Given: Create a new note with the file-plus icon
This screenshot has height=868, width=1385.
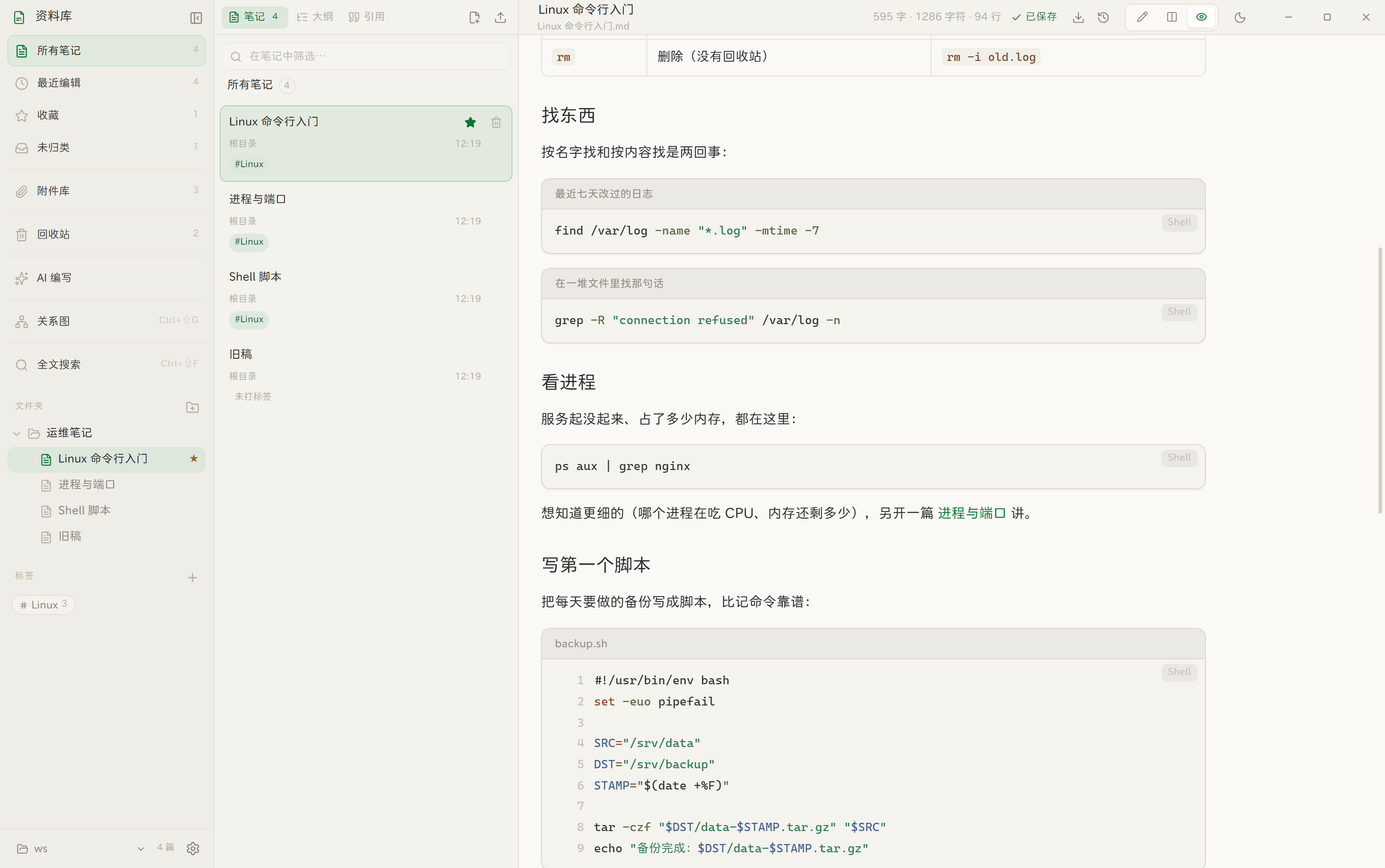Looking at the screenshot, I should tap(474, 18).
